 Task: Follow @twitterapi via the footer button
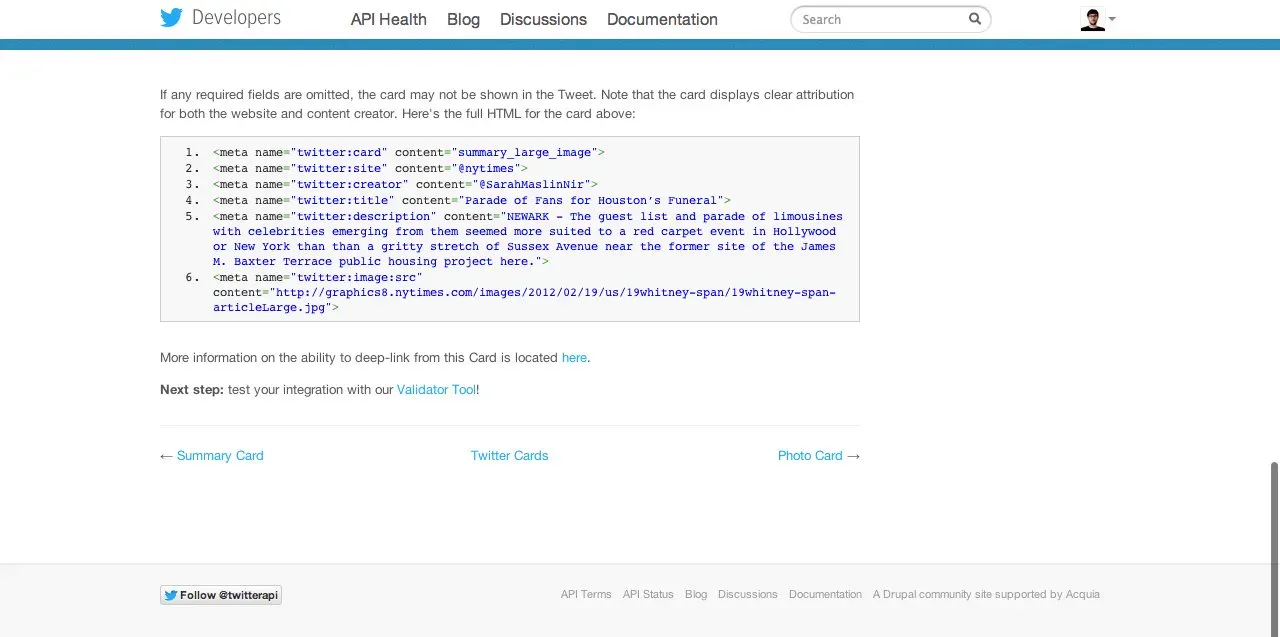point(221,594)
